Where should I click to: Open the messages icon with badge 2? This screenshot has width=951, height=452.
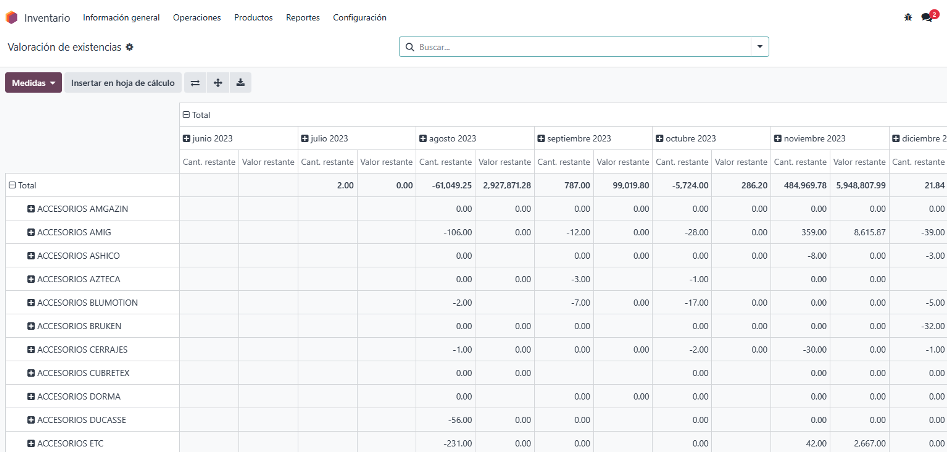point(929,17)
